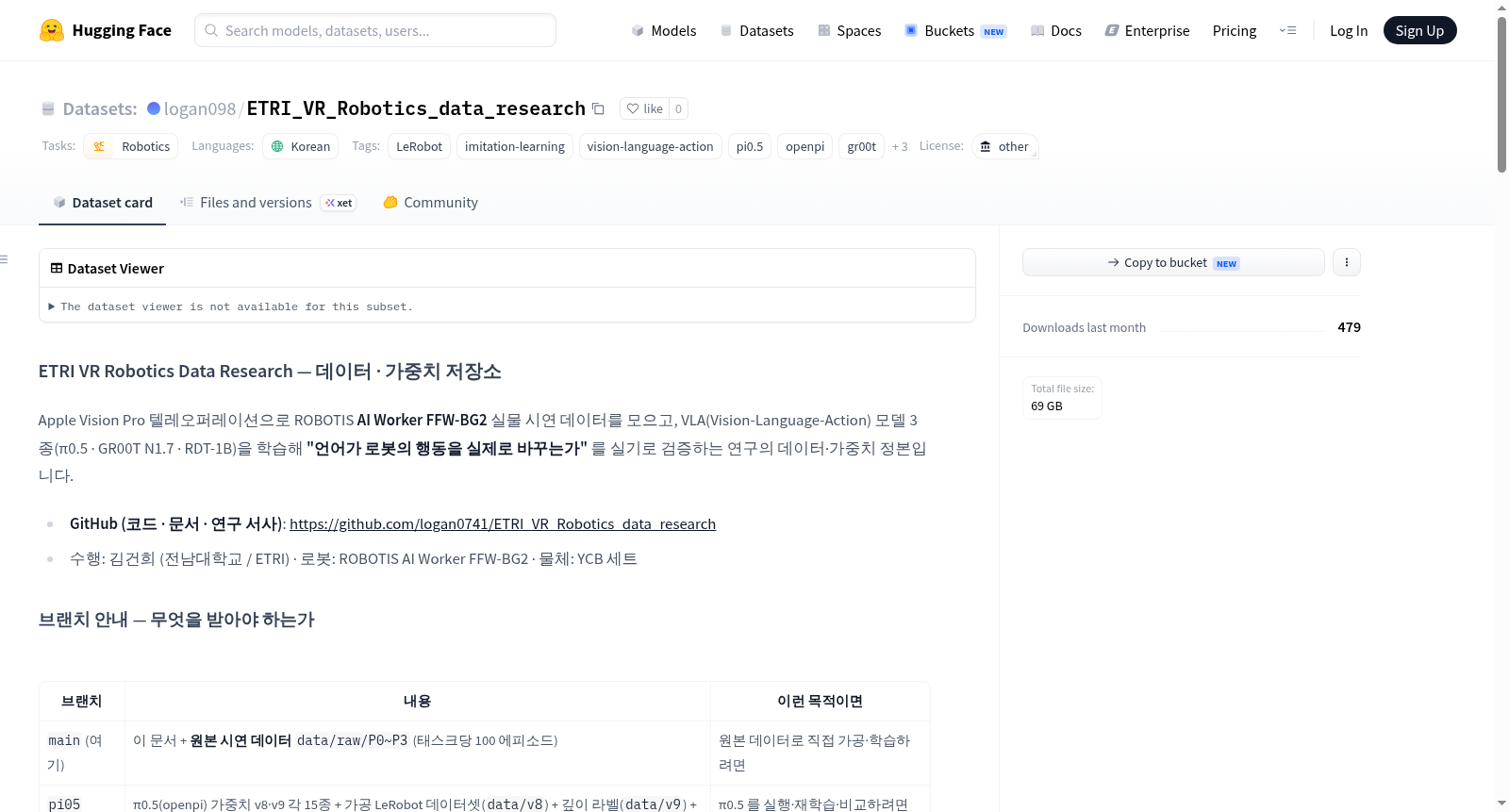The image size is (1509, 812).
Task: Click the Hugging Face logo icon
Action: (x=52, y=30)
